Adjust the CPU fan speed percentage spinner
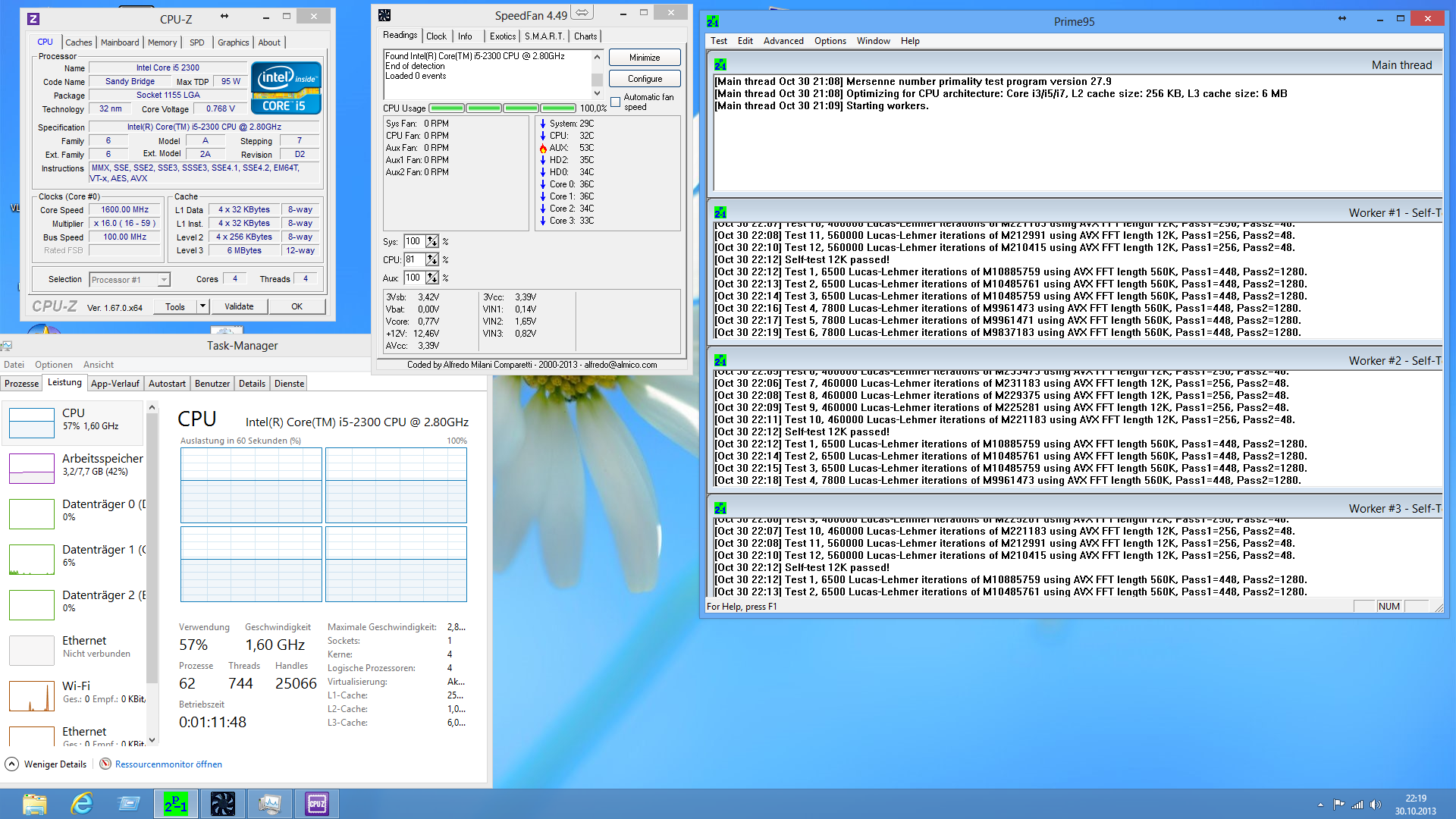1456x819 pixels. [x=431, y=259]
